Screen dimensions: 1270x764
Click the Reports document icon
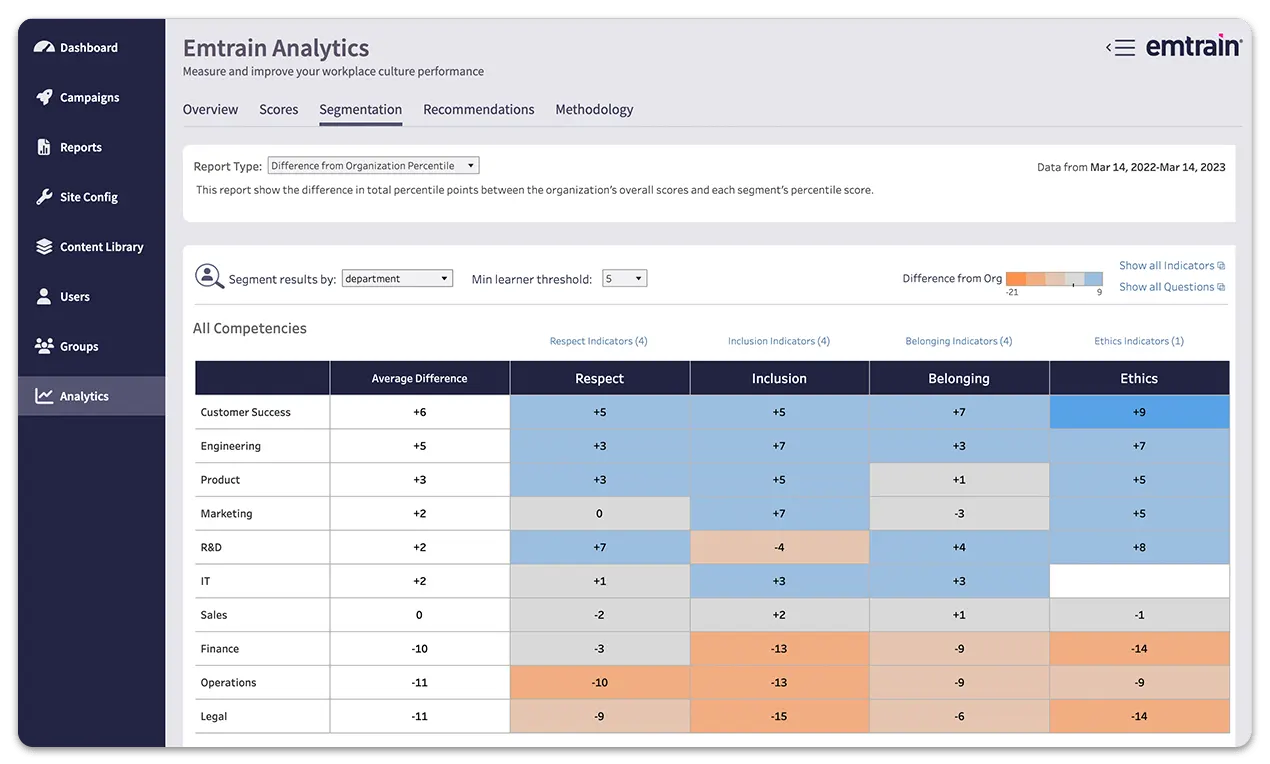coord(44,147)
